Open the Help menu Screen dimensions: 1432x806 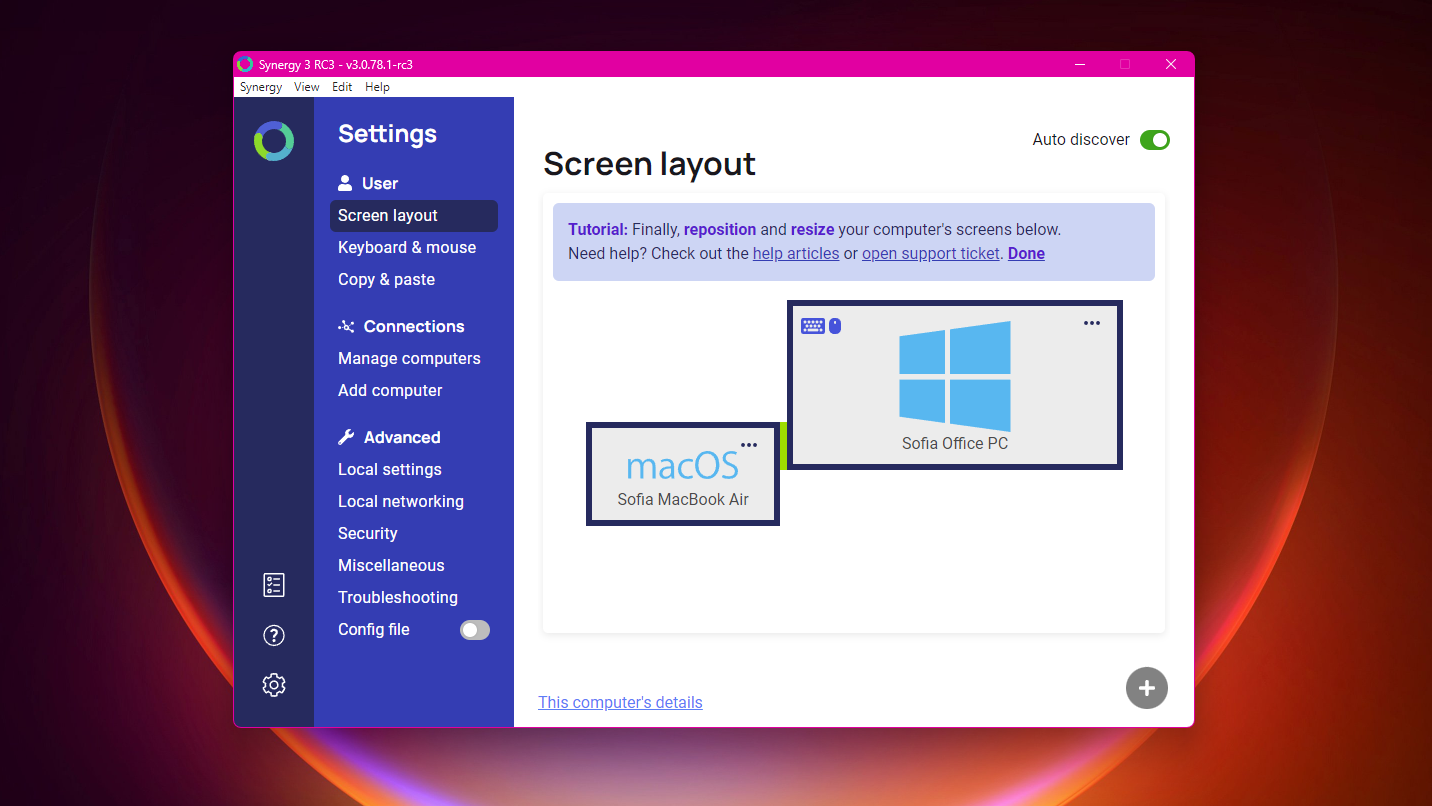pyautogui.click(x=377, y=87)
